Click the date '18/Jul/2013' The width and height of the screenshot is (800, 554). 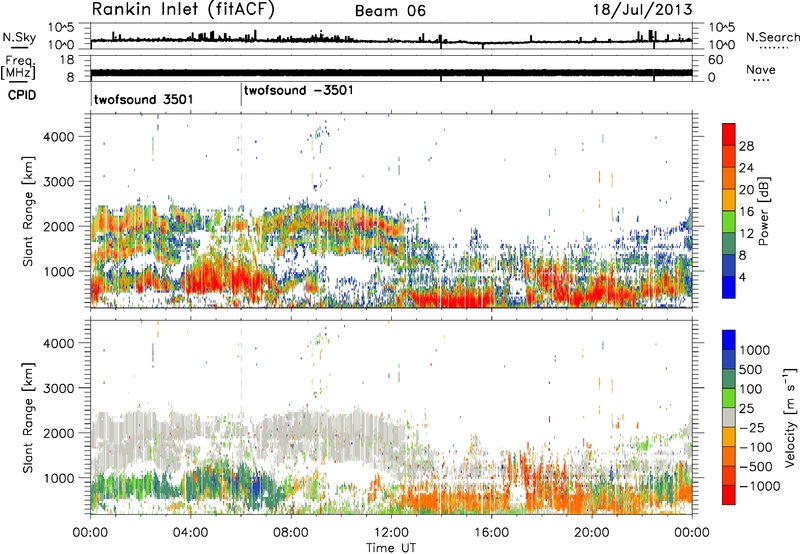643,10
